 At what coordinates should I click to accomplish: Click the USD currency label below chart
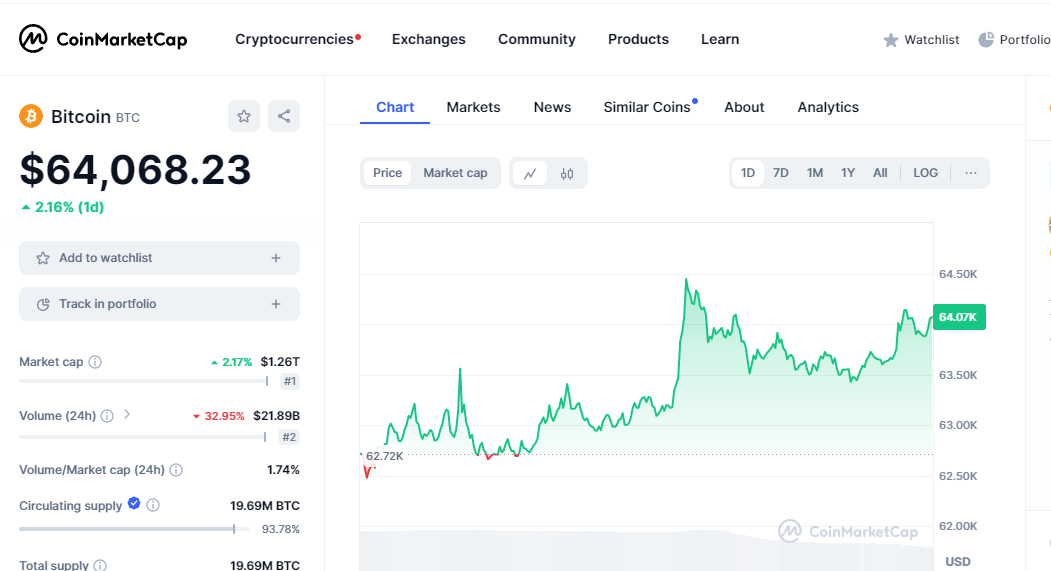958,562
